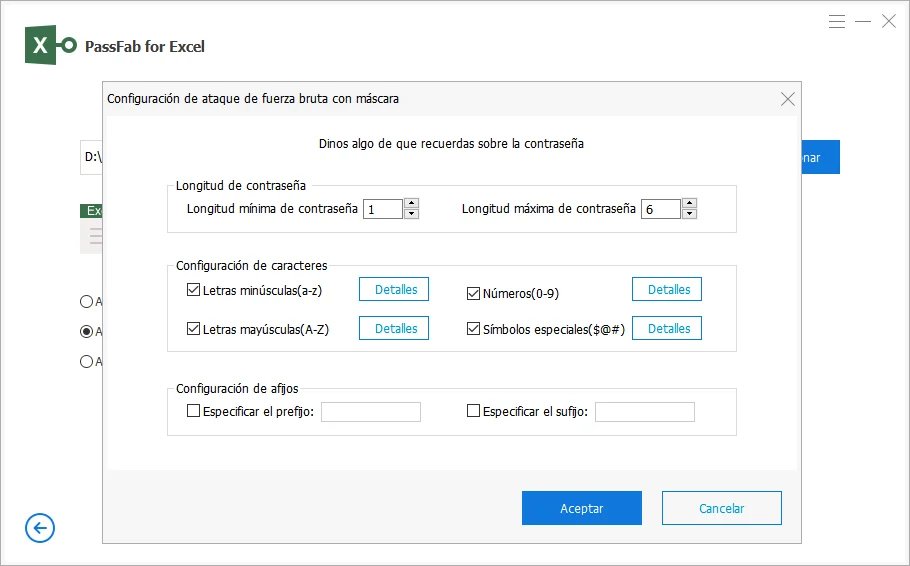Close the brute force mask settings dialog
910x566 pixels.
[788, 99]
